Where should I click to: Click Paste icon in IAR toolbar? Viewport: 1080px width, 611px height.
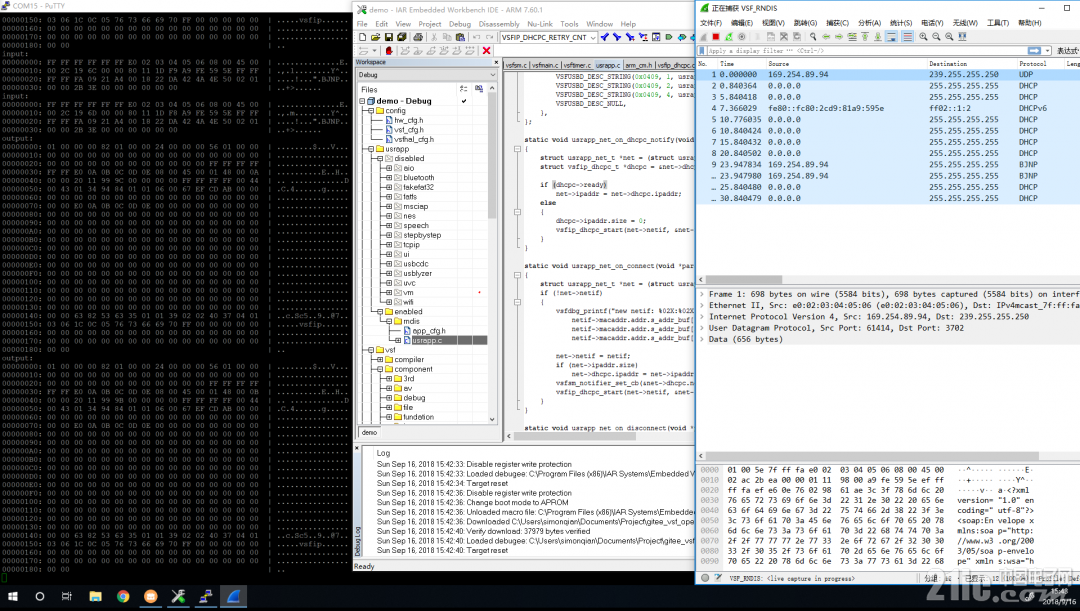pyautogui.click(x=460, y=37)
